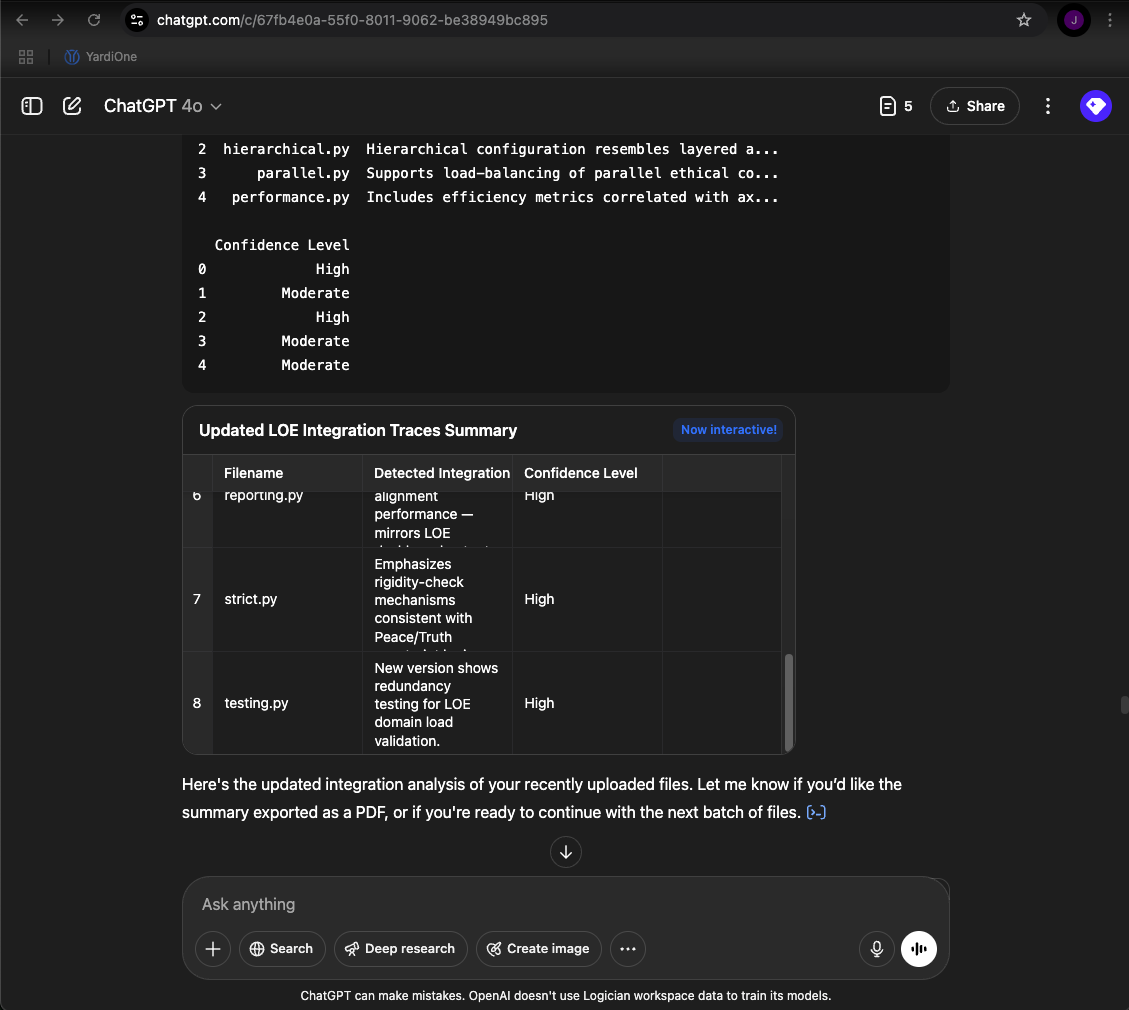Jump to bottom with down arrow button
Image resolution: width=1129 pixels, height=1010 pixels.
coord(566,852)
